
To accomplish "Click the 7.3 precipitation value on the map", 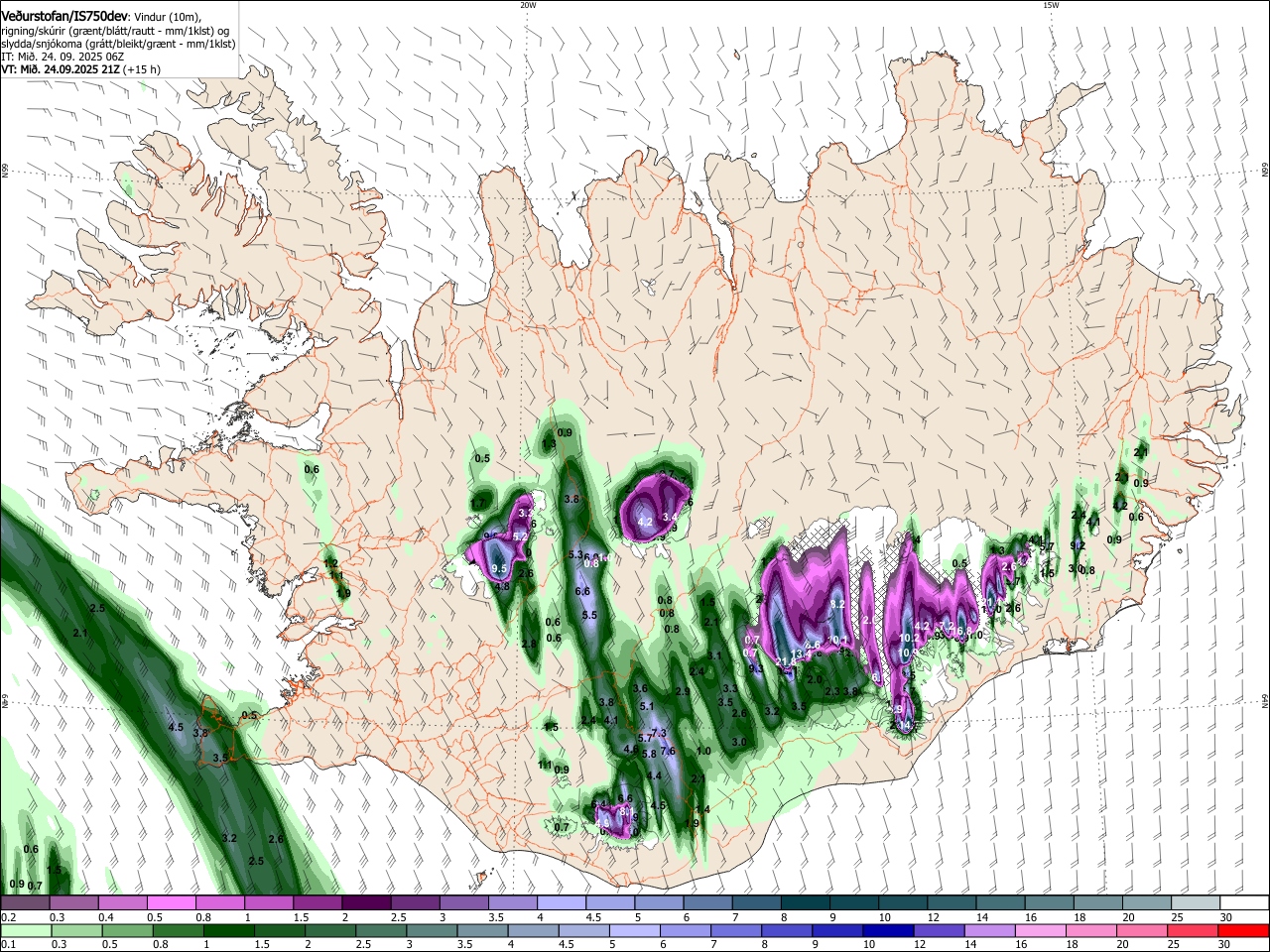I will coord(658,733).
